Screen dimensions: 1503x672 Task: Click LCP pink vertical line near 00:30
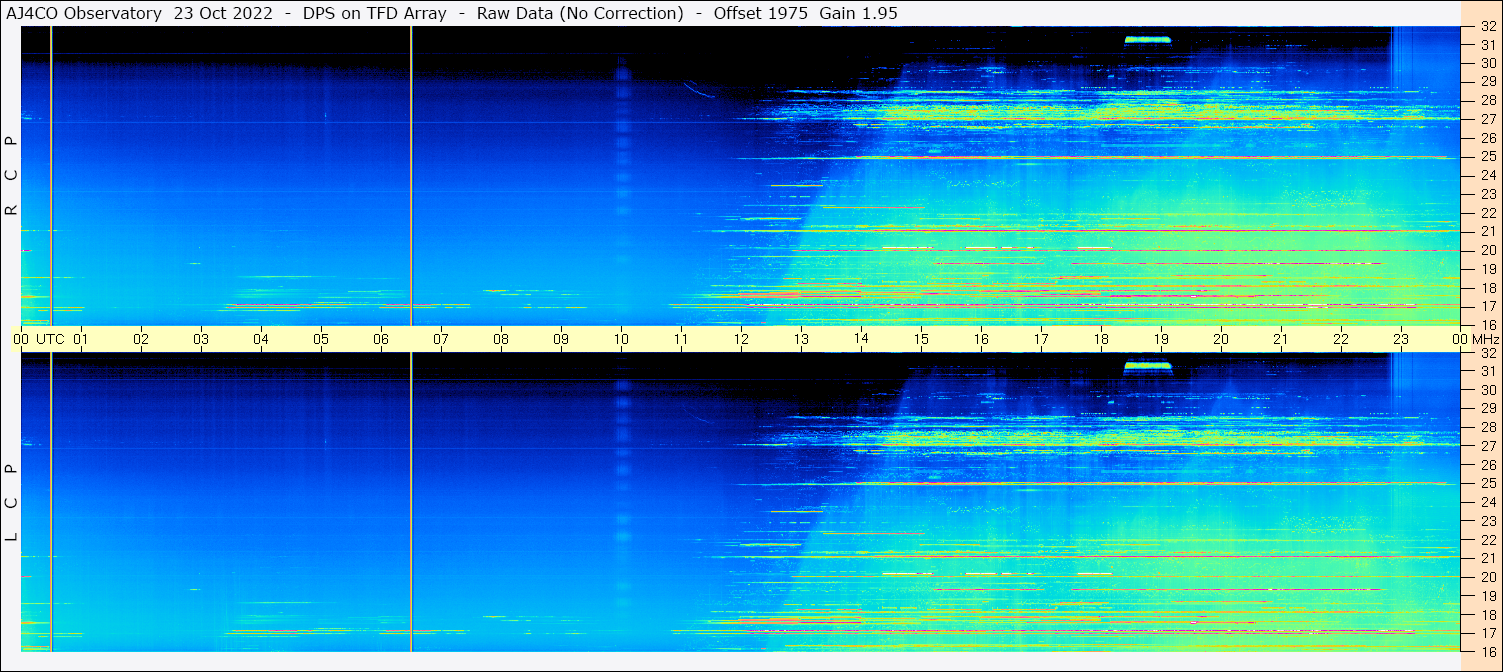point(51,502)
